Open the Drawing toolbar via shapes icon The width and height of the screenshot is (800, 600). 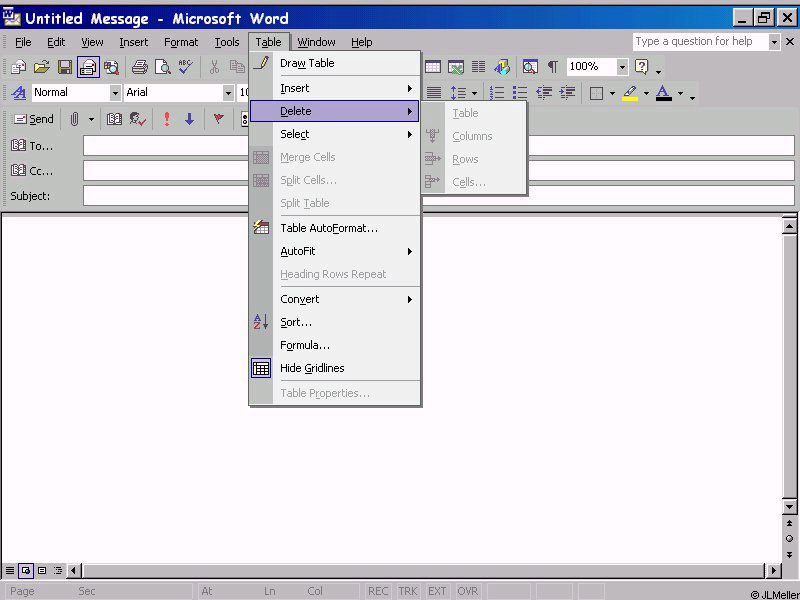coord(502,67)
